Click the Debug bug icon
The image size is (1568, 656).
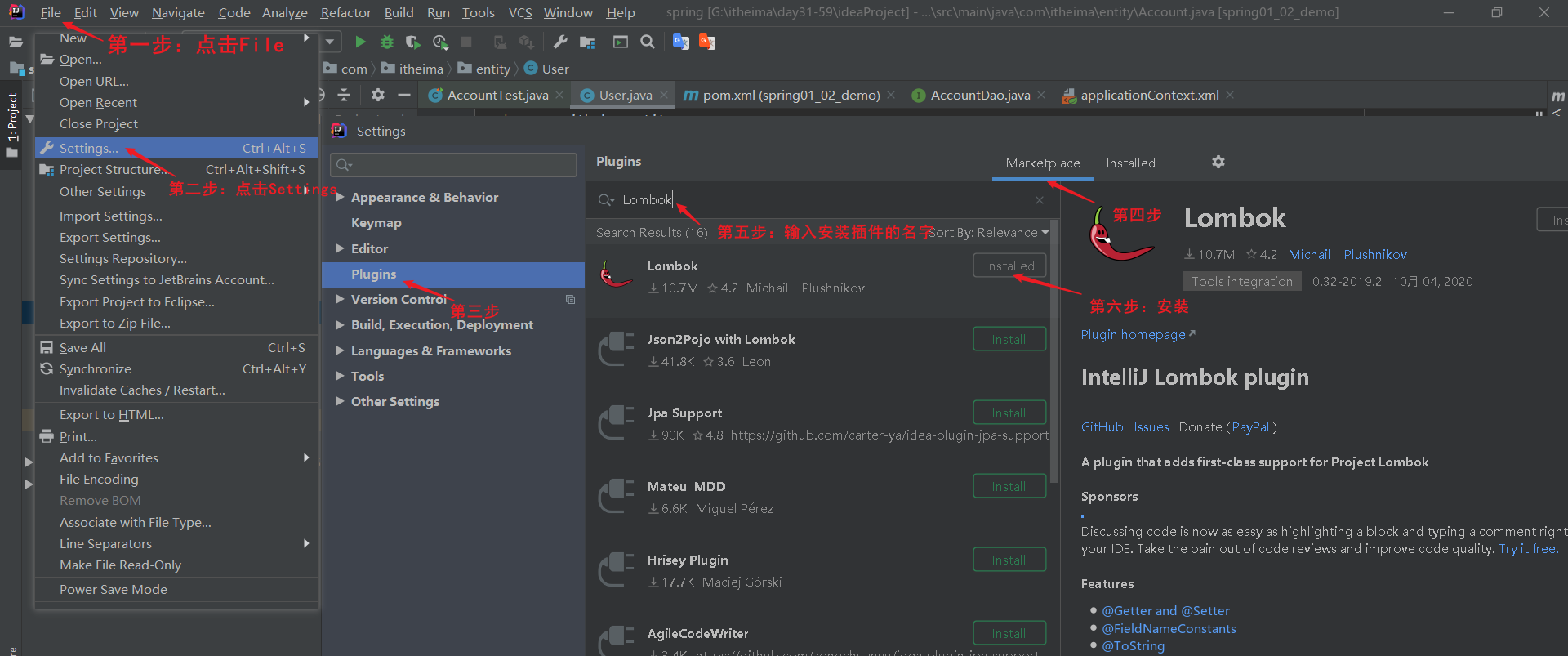click(x=387, y=42)
